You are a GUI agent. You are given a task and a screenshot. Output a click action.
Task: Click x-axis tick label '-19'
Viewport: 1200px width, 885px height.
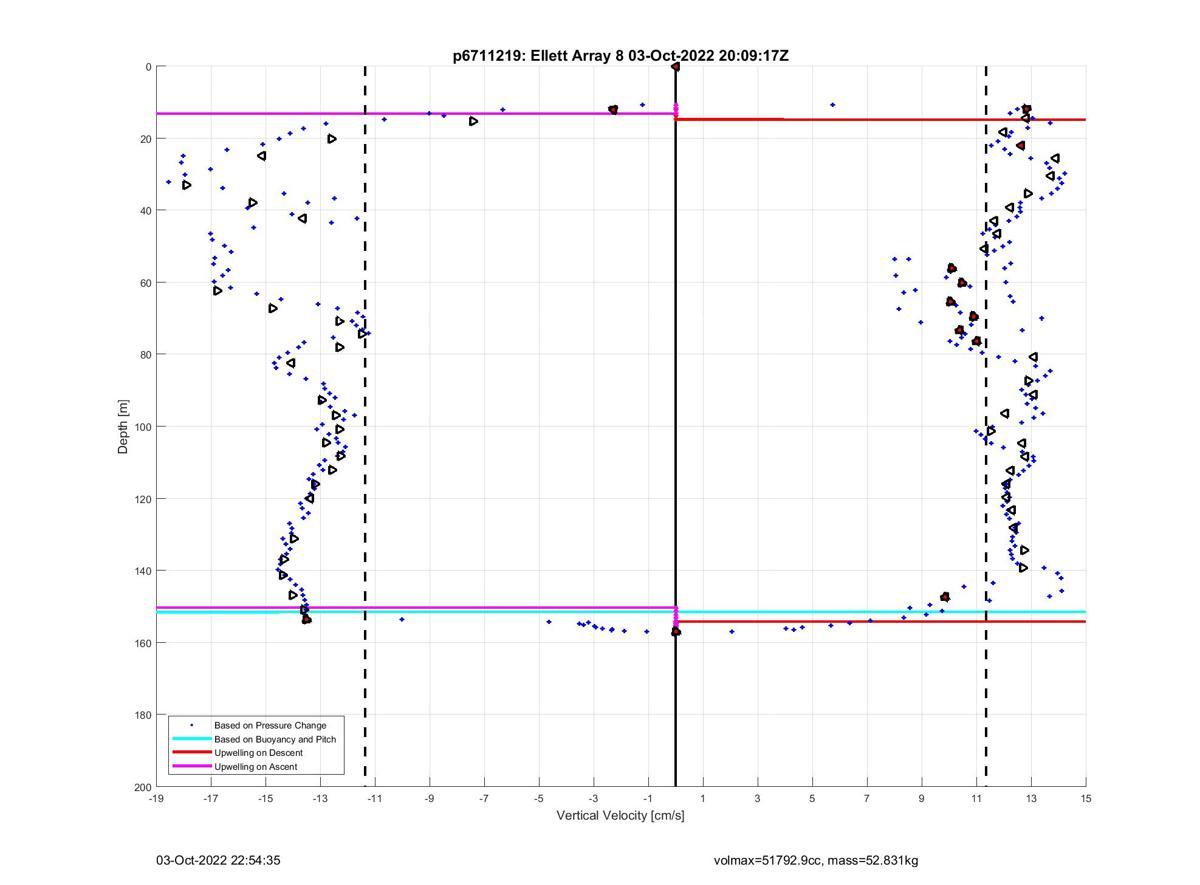(156, 799)
